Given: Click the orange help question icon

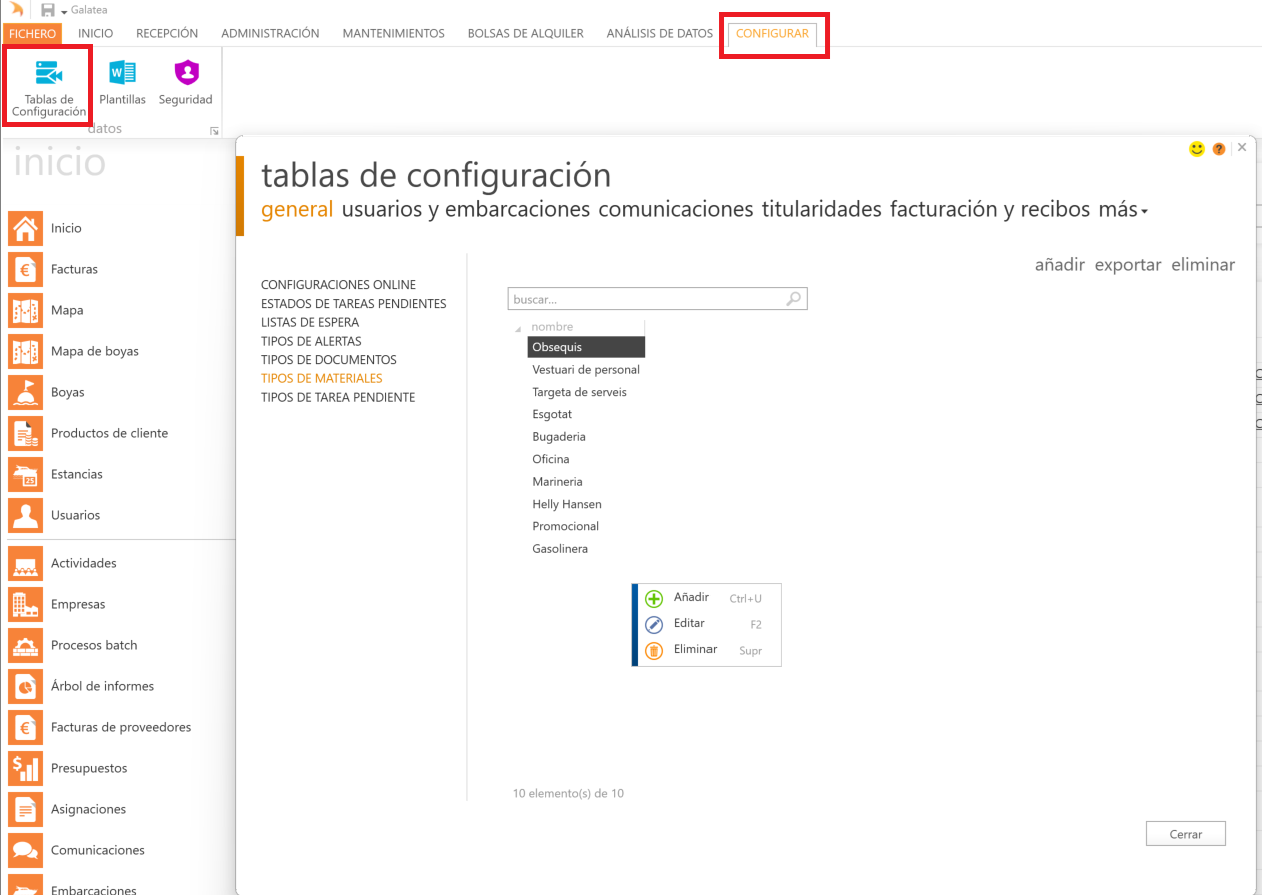Looking at the screenshot, I should pyautogui.click(x=1219, y=149).
